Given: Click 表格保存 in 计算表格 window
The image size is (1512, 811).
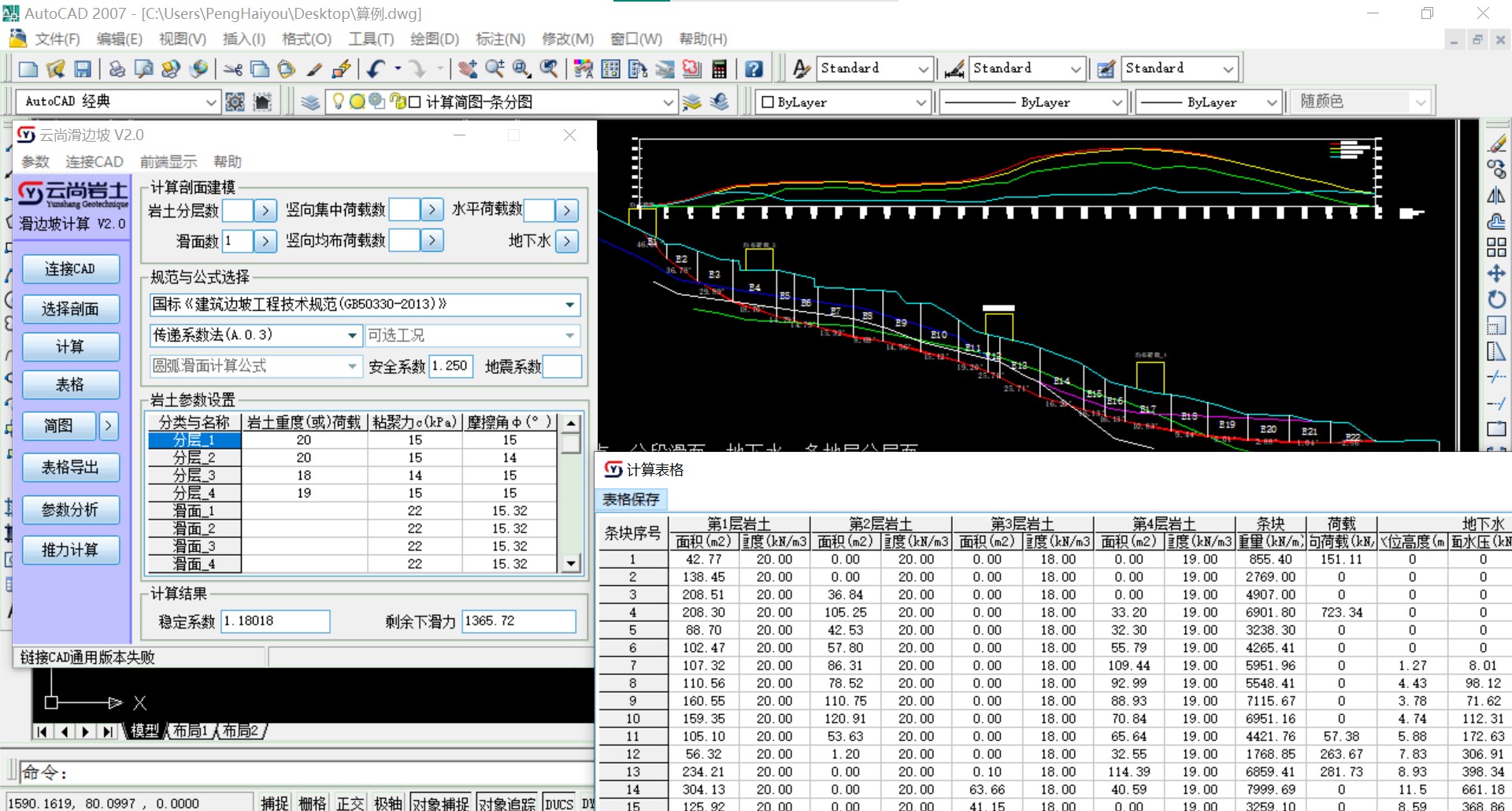Looking at the screenshot, I should coord(632,499).
